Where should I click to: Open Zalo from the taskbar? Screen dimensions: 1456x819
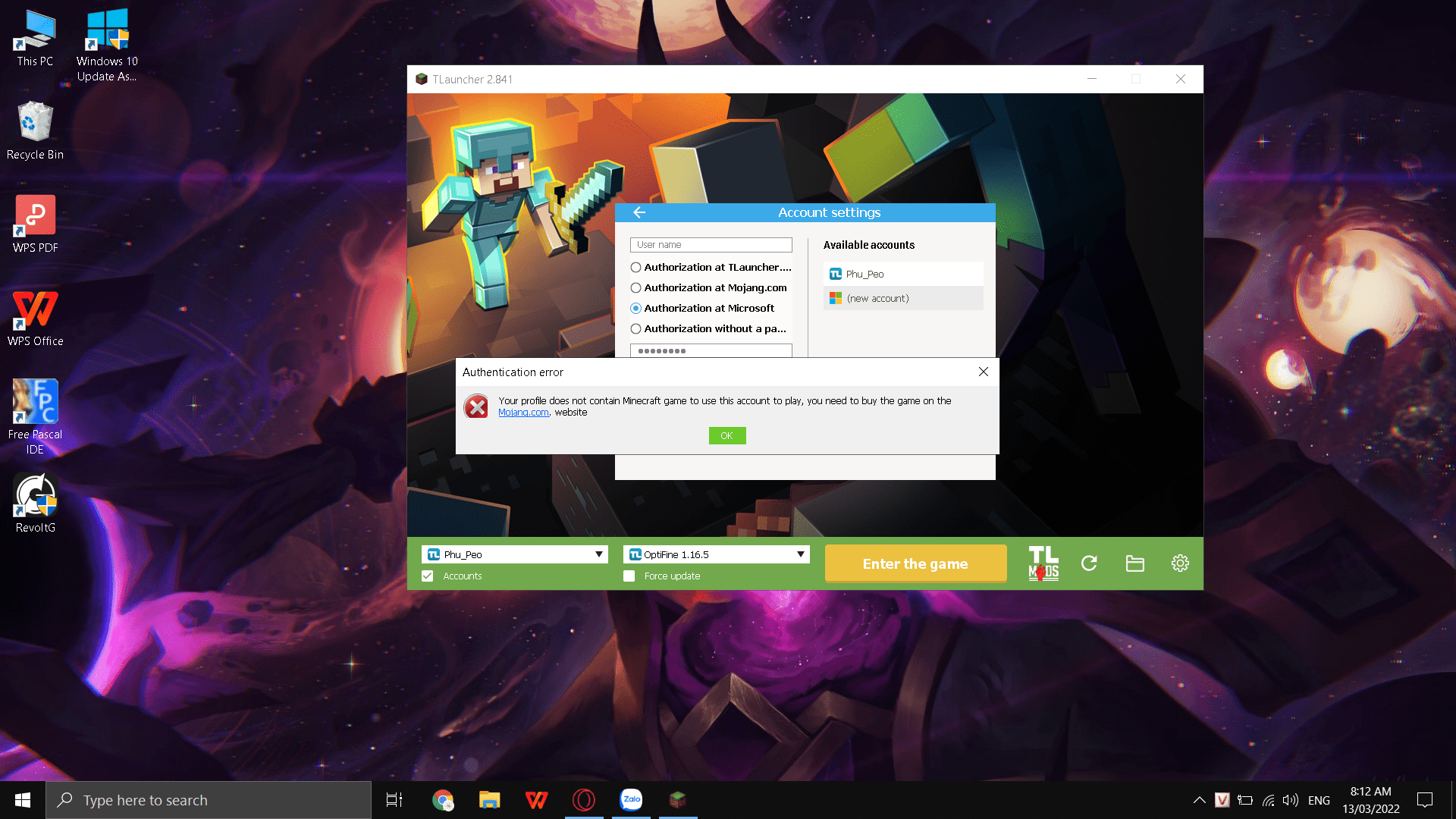(631, 799)
